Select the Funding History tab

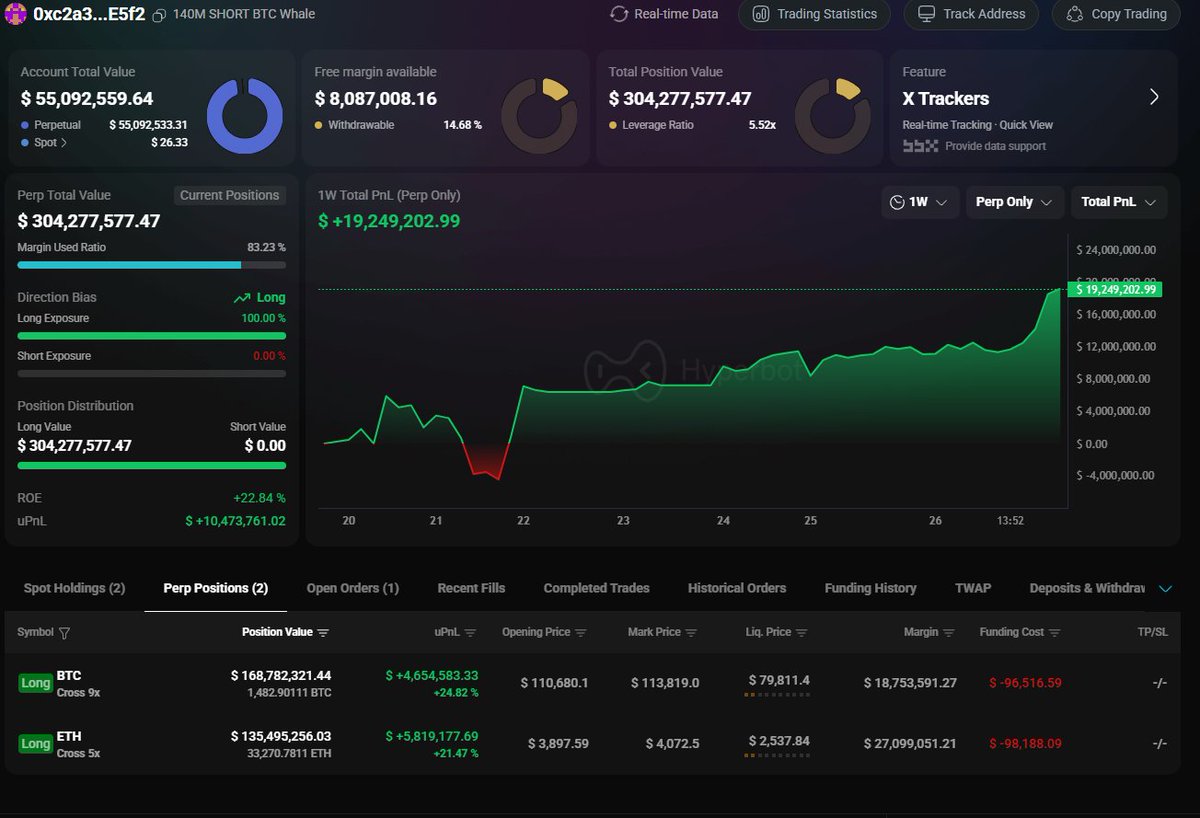coord(870,588)
